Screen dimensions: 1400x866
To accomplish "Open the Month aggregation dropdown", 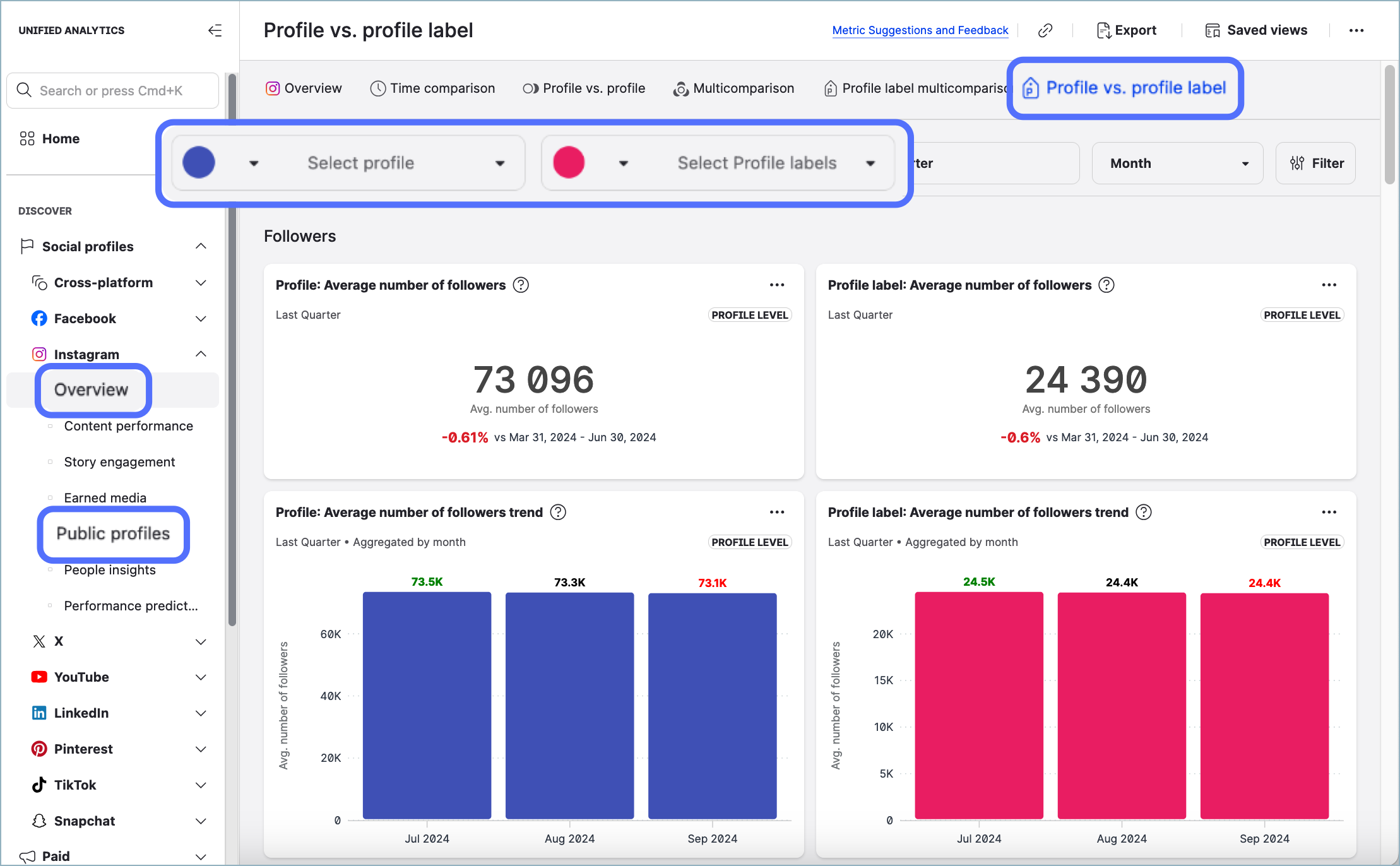I will (x=1177, y=163).
